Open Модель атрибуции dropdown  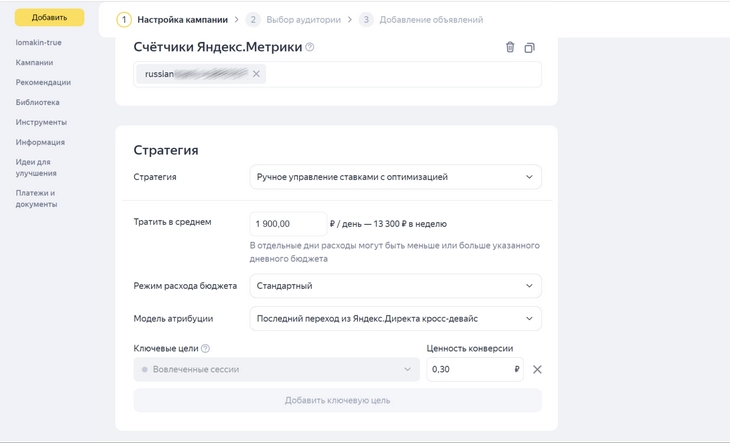pos(395,319)
